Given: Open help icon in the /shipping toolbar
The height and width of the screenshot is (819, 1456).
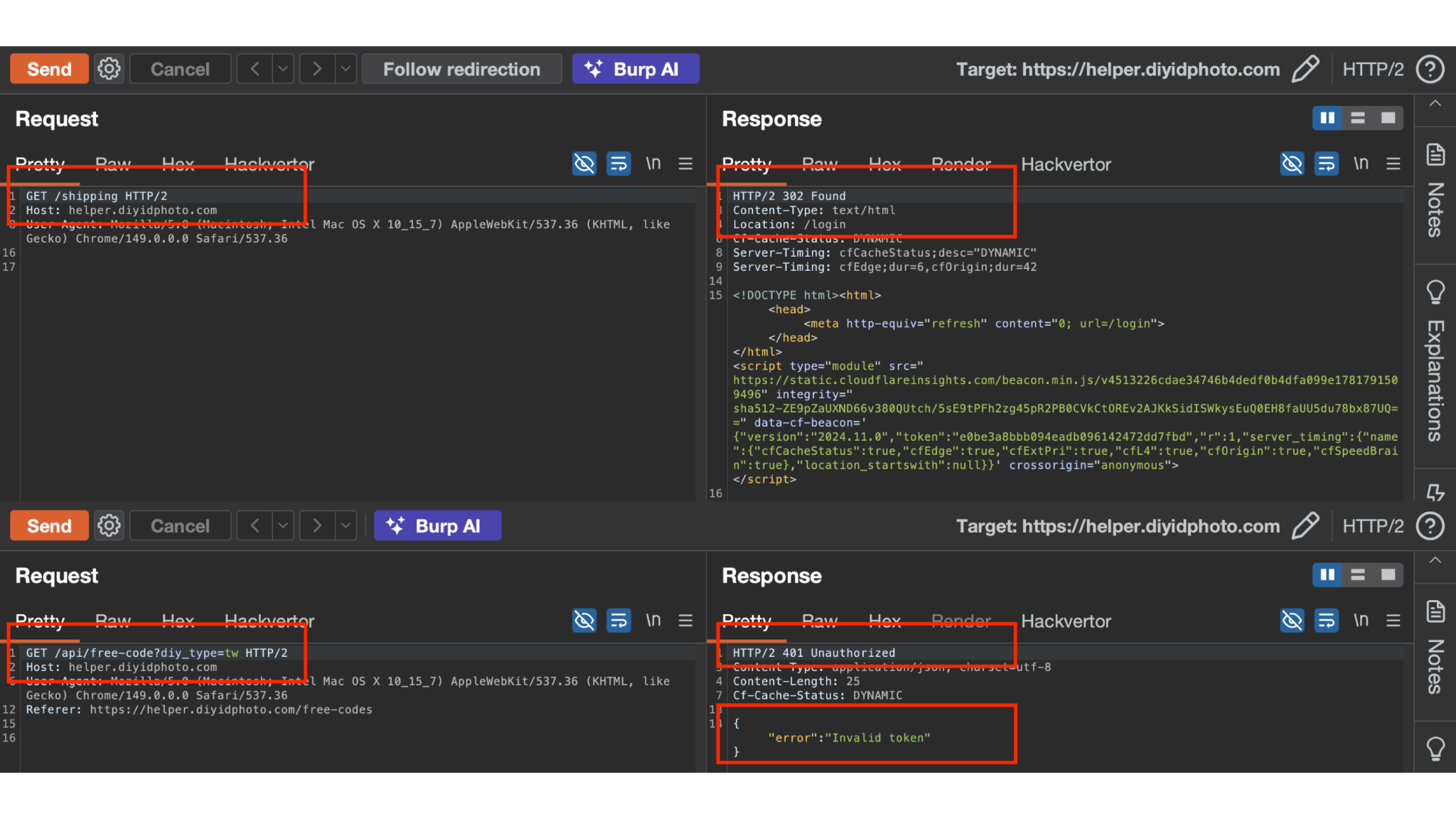Looking at the screenshot, I should 1430,69.
